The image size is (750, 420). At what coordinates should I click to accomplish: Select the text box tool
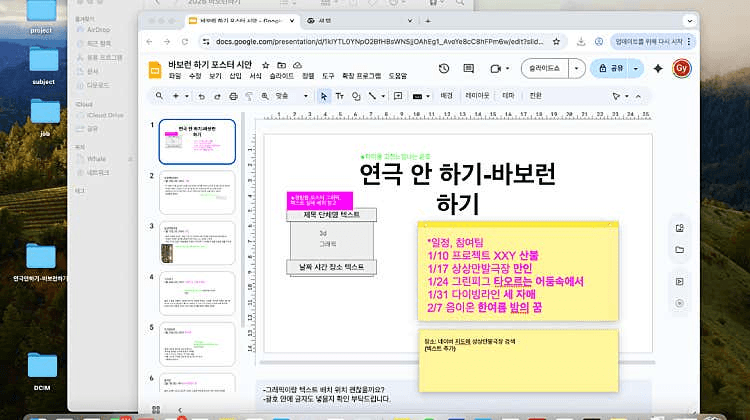tap(340, 96)
